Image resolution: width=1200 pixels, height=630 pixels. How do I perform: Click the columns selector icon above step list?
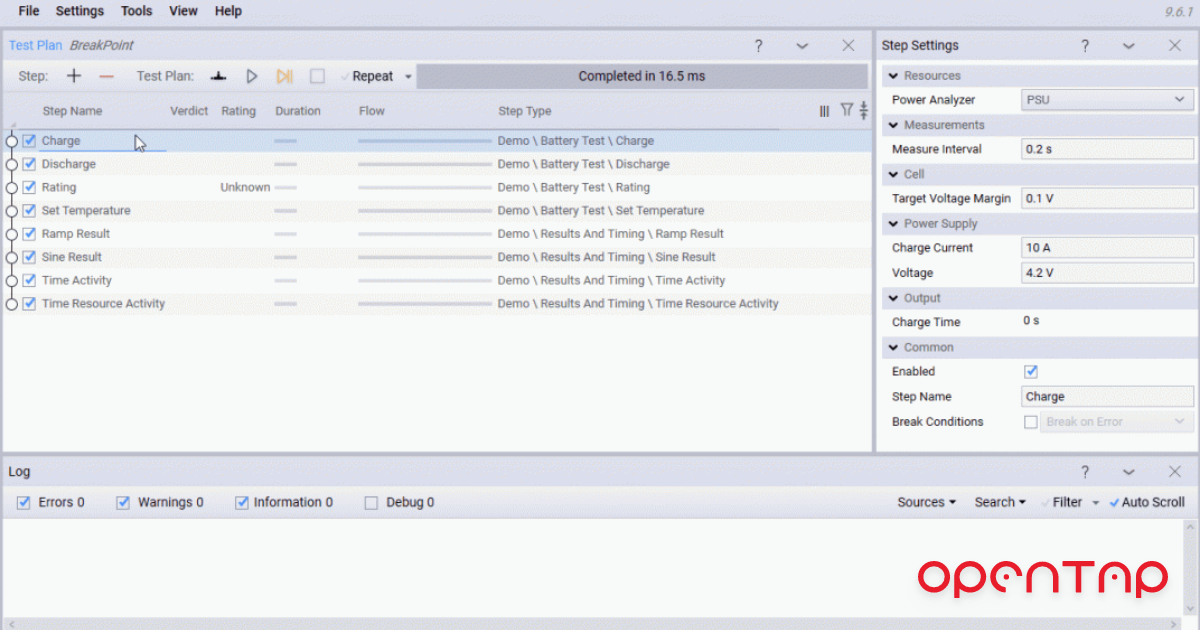(x=824, y=110)
